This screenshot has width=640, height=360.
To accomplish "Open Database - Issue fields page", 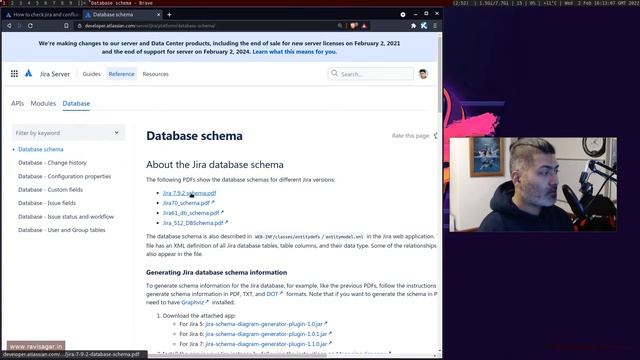I will (47, 203).
